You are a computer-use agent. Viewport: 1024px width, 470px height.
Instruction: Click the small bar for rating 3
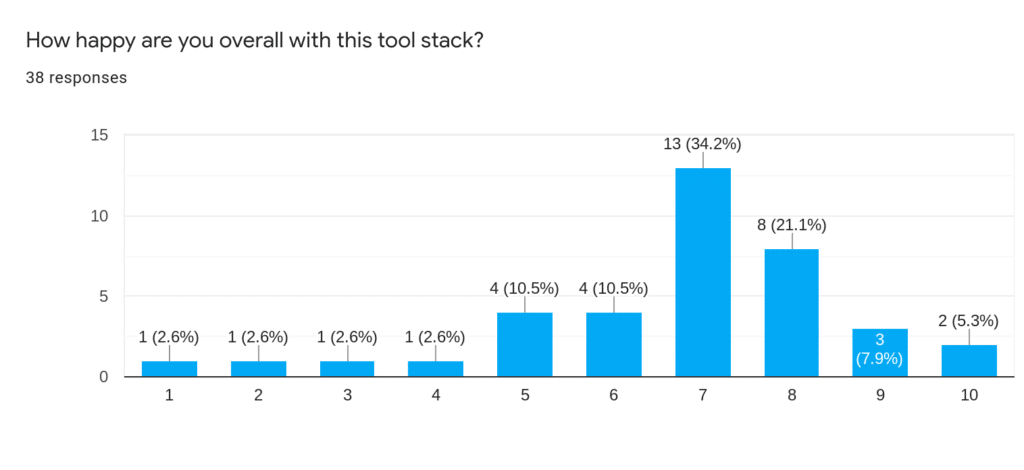pyautogui.click(x=347, y=368)
